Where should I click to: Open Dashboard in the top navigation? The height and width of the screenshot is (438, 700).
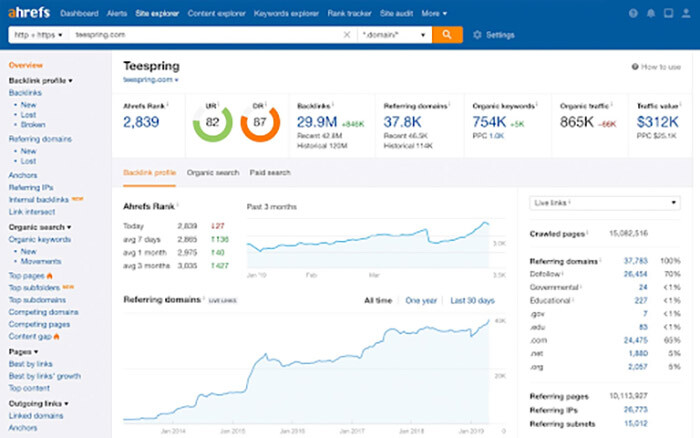tap(79, 13)
